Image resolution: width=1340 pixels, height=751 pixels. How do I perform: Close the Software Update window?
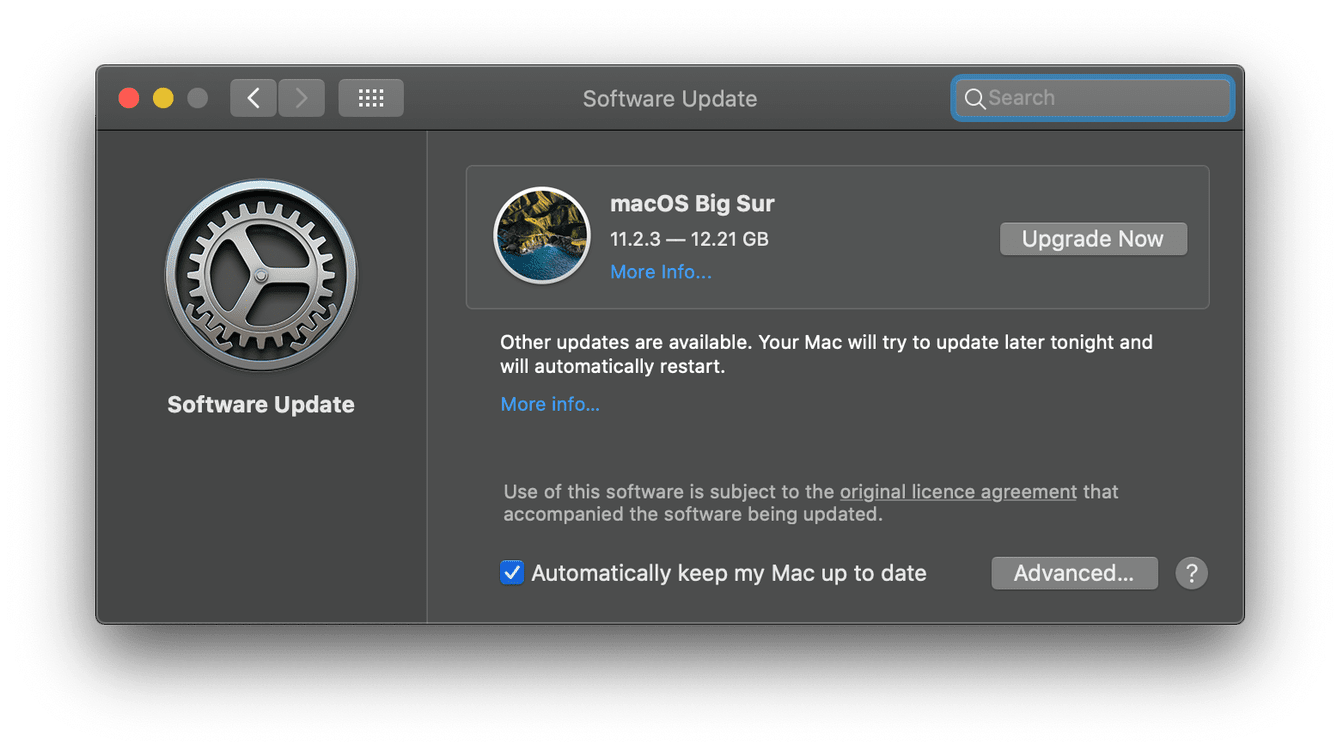[x=129, y=98]
